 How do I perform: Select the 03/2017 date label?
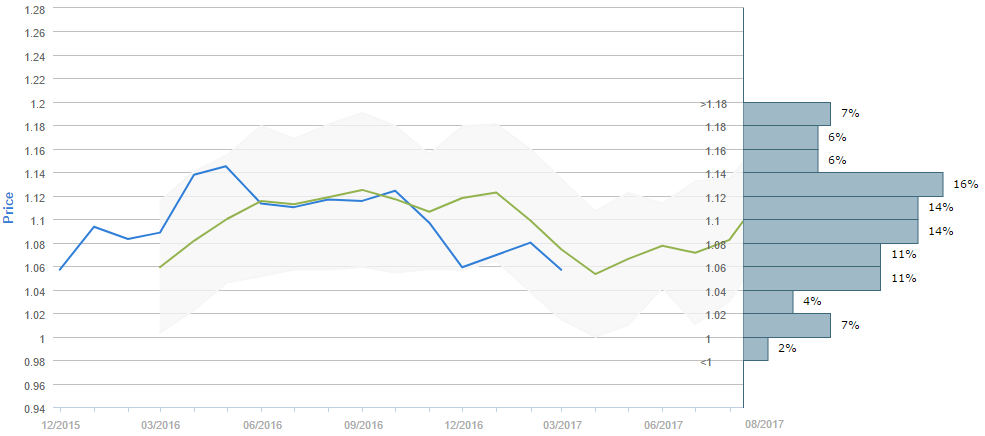click(562, 424)
